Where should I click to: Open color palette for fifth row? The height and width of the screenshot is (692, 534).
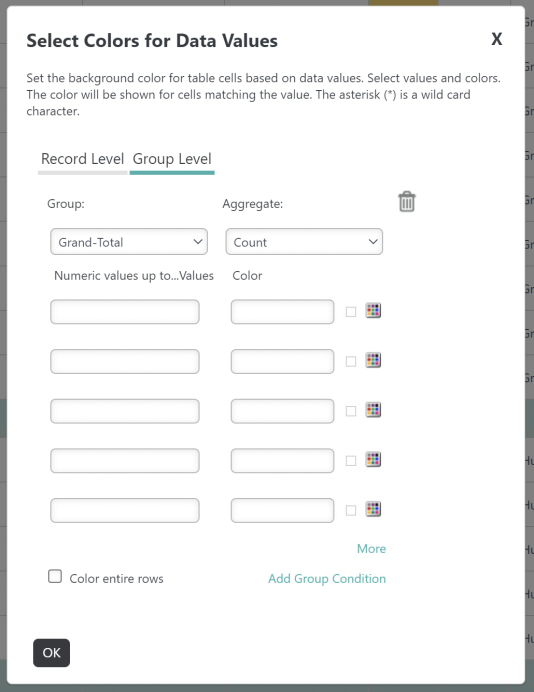pos(373,509)
